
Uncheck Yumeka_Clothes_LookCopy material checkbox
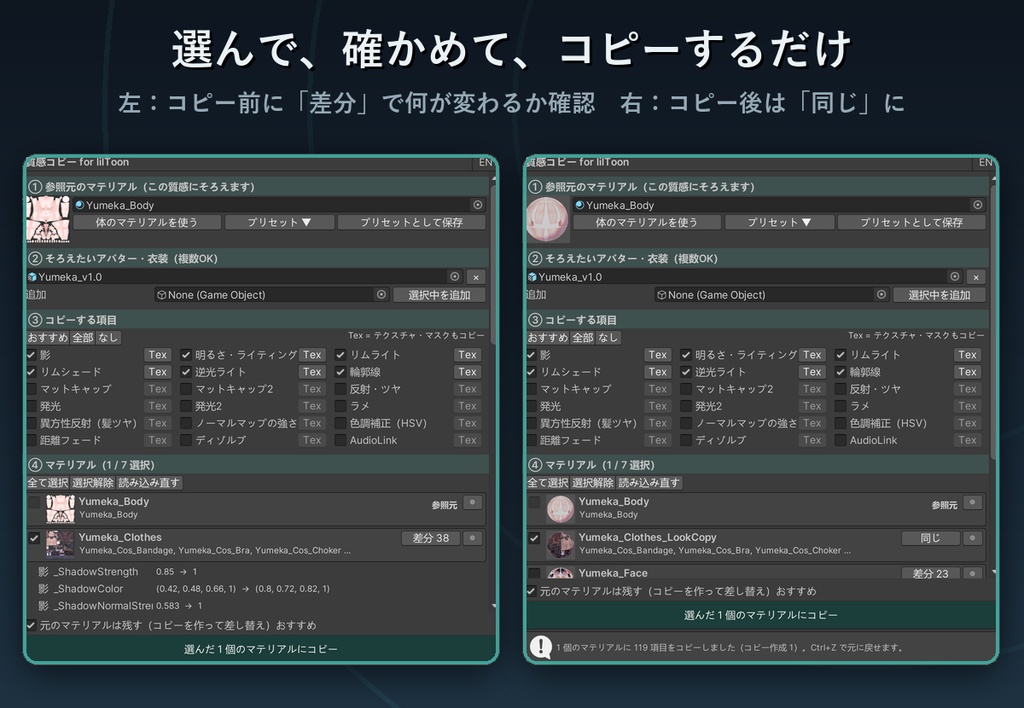[x=534, y=538]
